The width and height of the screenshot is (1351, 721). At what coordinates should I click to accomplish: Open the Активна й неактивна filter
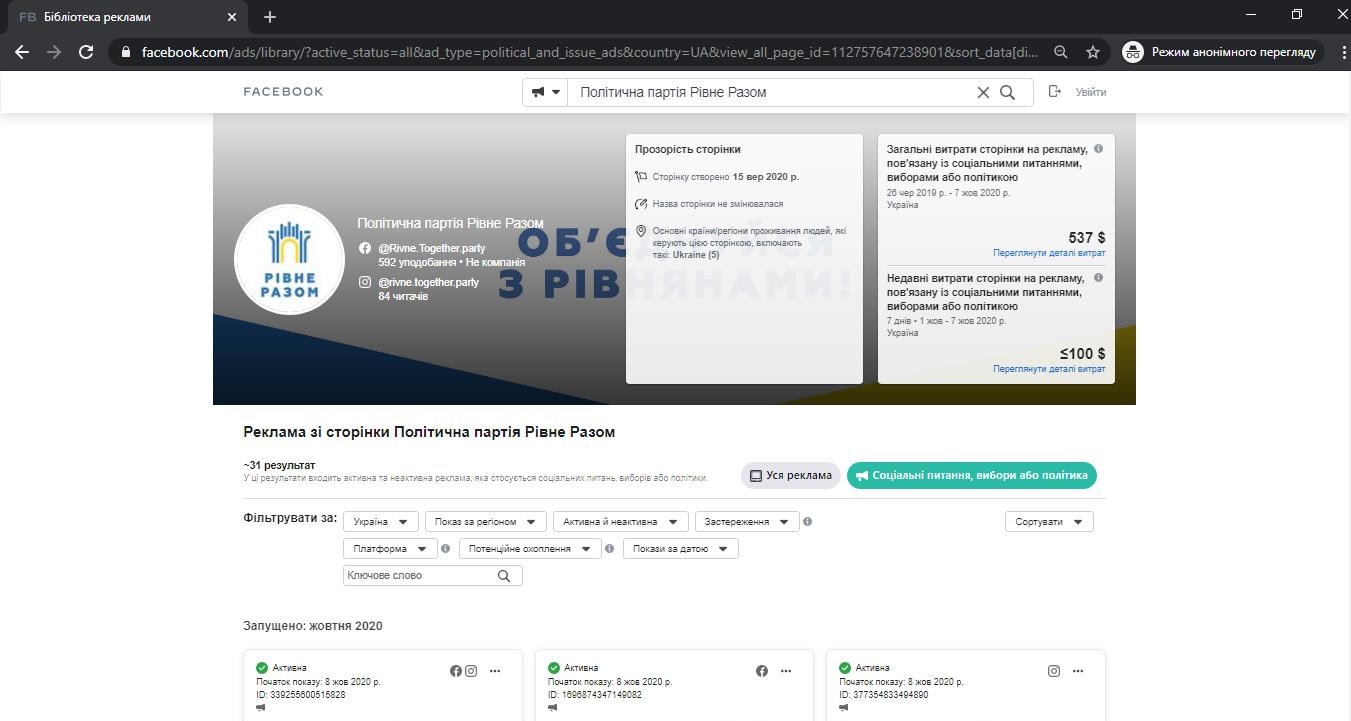pyautogui.click(x=621, y=522)
